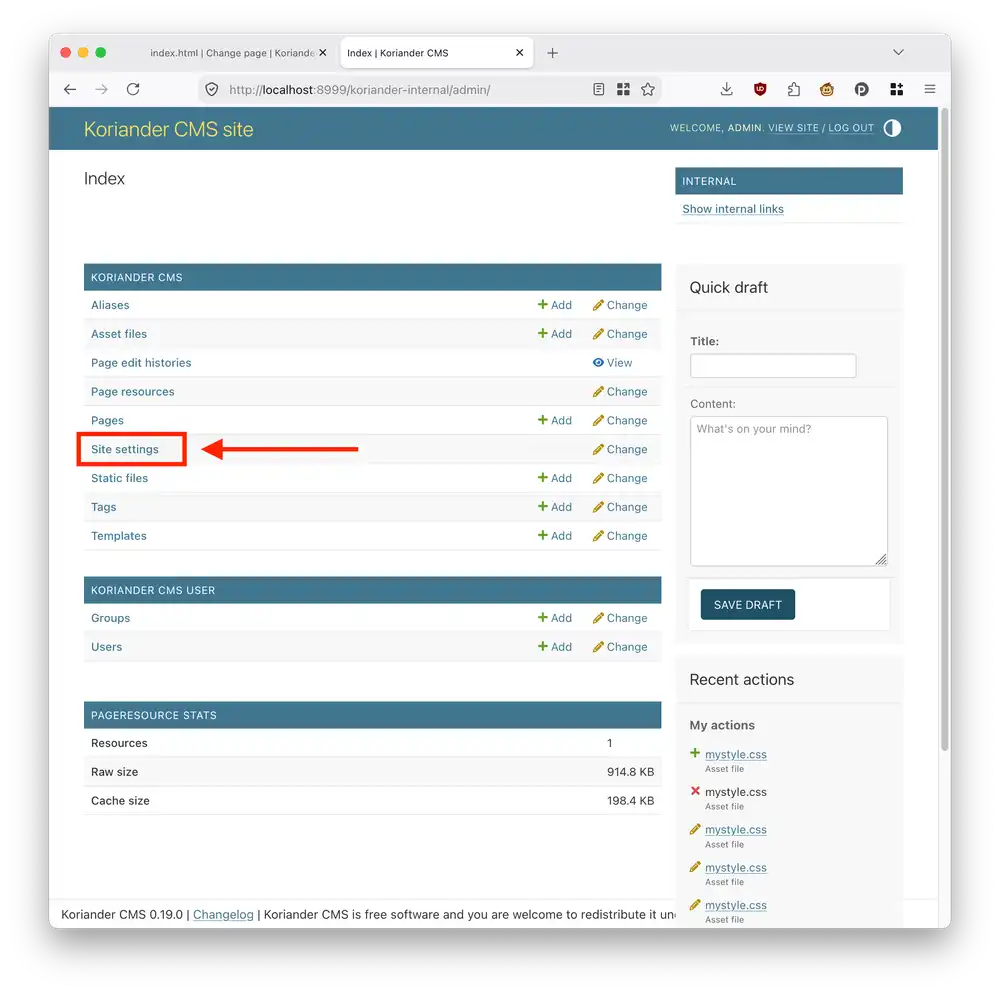Click the squares-plus extension icon
The height and width of the screenshot is (993, 1000).
coord(897,89)
